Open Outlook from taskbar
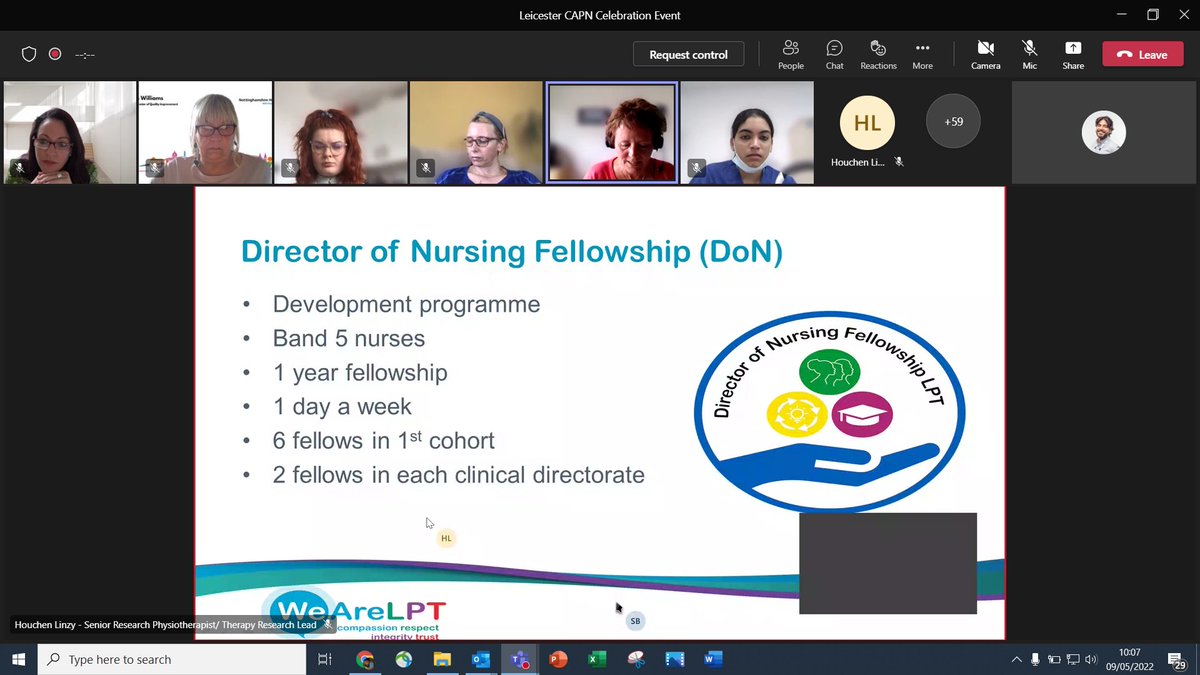1200x675 pixels. click(481, 659)
